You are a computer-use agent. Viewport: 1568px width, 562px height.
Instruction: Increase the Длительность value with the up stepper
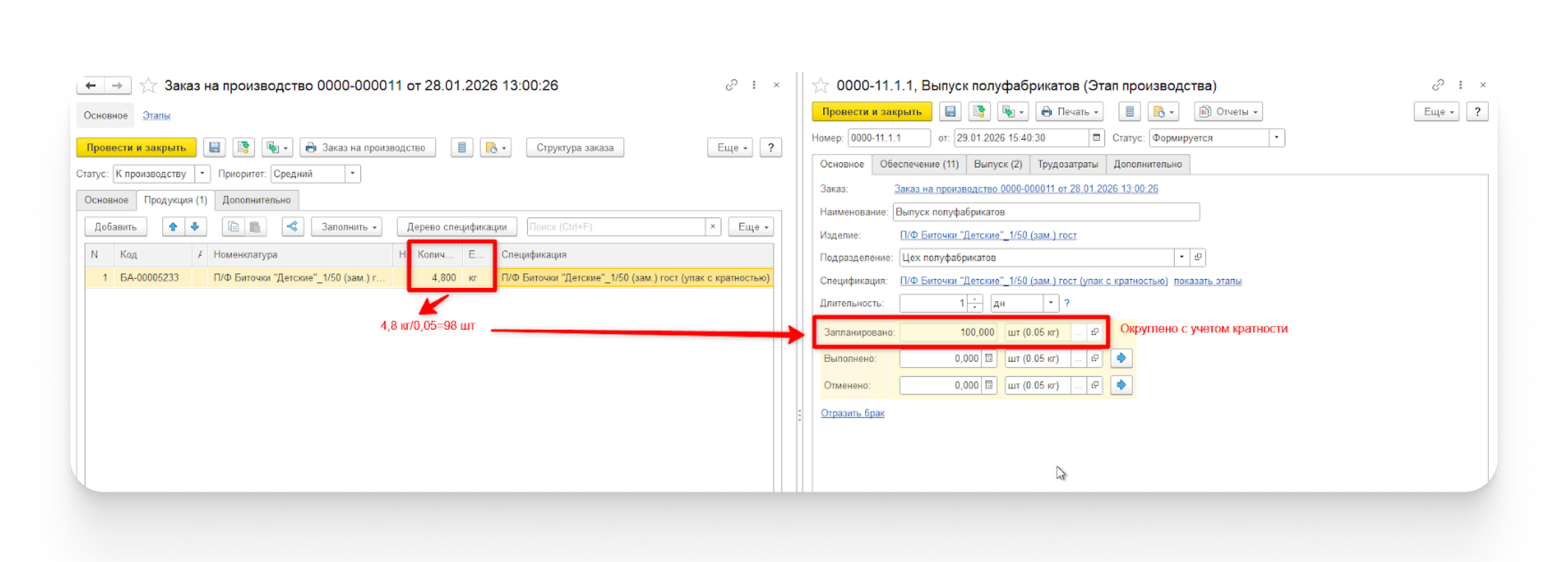(x=975, y=299)
